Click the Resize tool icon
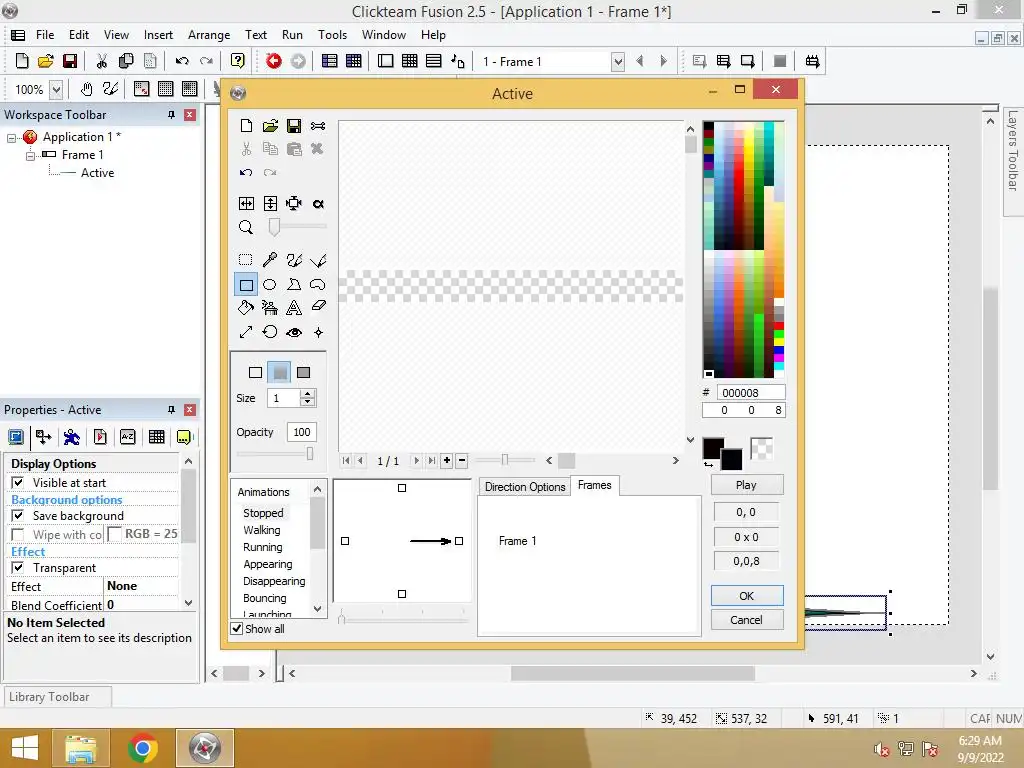Image resolution: width=1024 pixels, height=768 pixels. [246, 332]
